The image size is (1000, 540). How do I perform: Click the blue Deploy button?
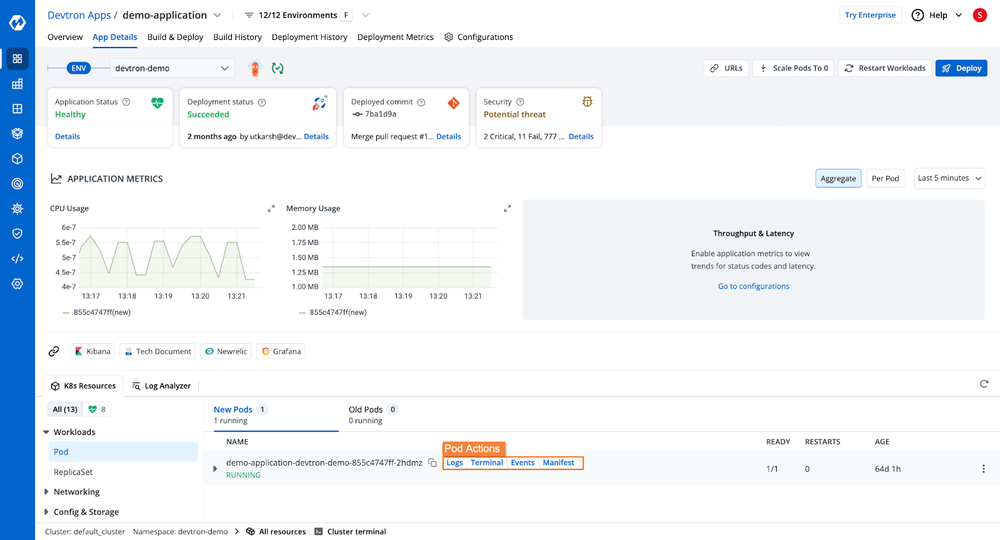(x=960, y=68)
